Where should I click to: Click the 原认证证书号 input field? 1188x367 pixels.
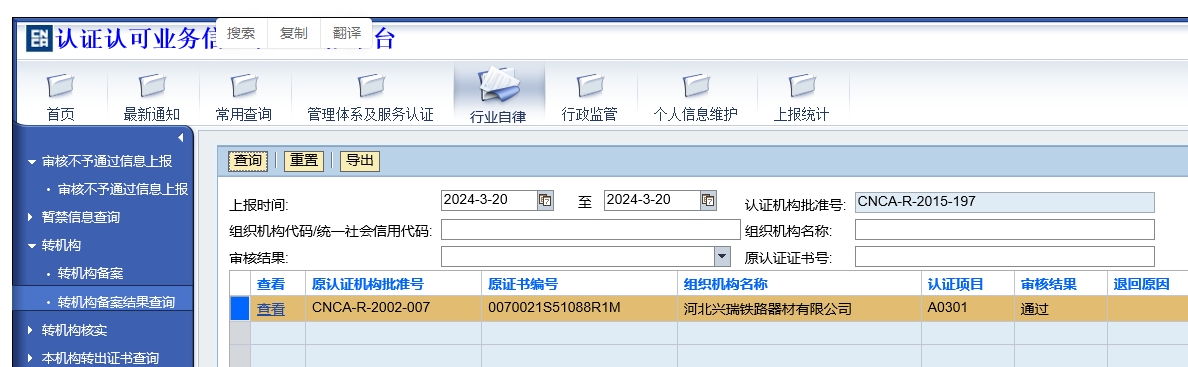point(1005,257)
